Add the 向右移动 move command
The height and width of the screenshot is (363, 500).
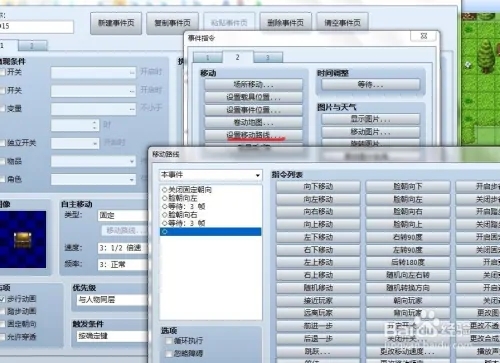318,212
